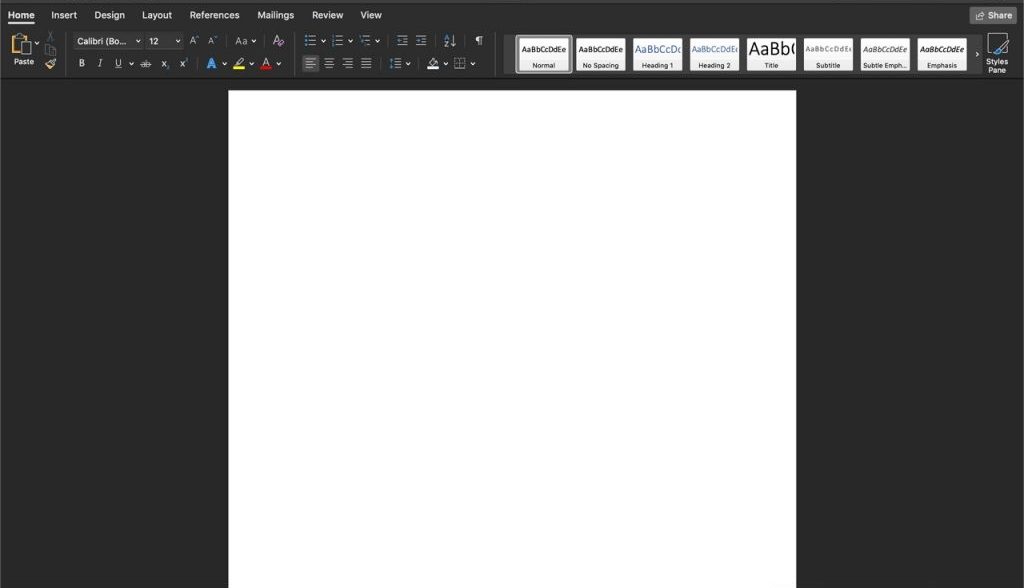Center align the paragraph text
The image size is (1024, 588).
329,64
